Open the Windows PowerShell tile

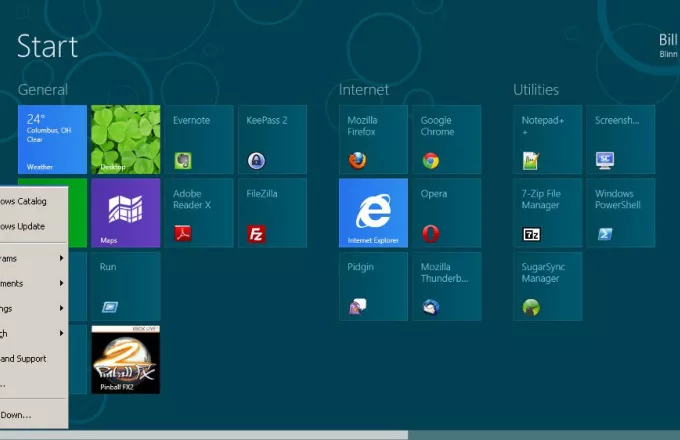(x=621, y=213)
